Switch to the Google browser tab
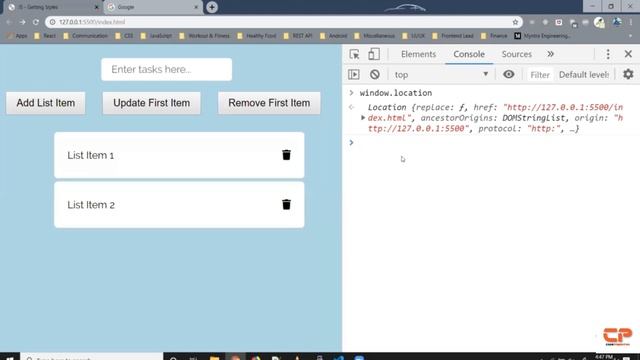The height and width of the screenshot is (360, 640). click(x=152, y=7)
